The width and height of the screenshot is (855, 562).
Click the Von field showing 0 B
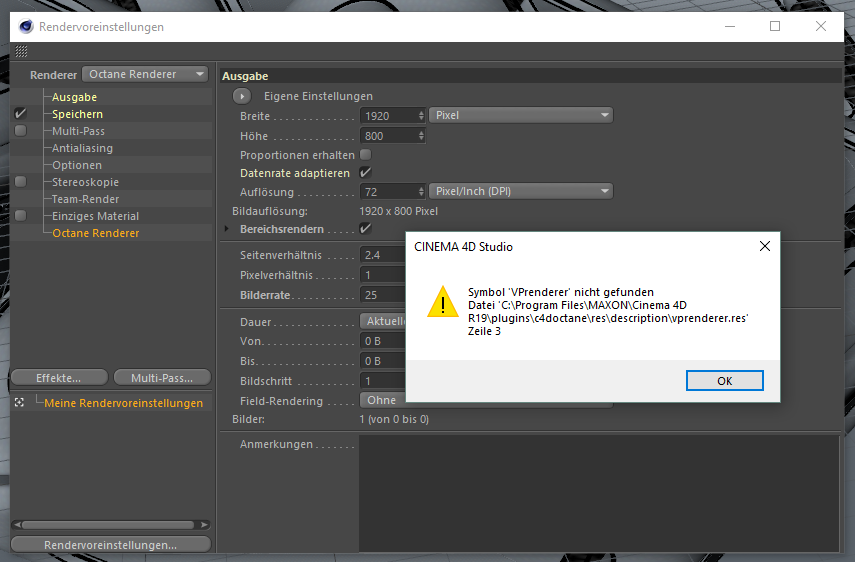tap(383, 341)
